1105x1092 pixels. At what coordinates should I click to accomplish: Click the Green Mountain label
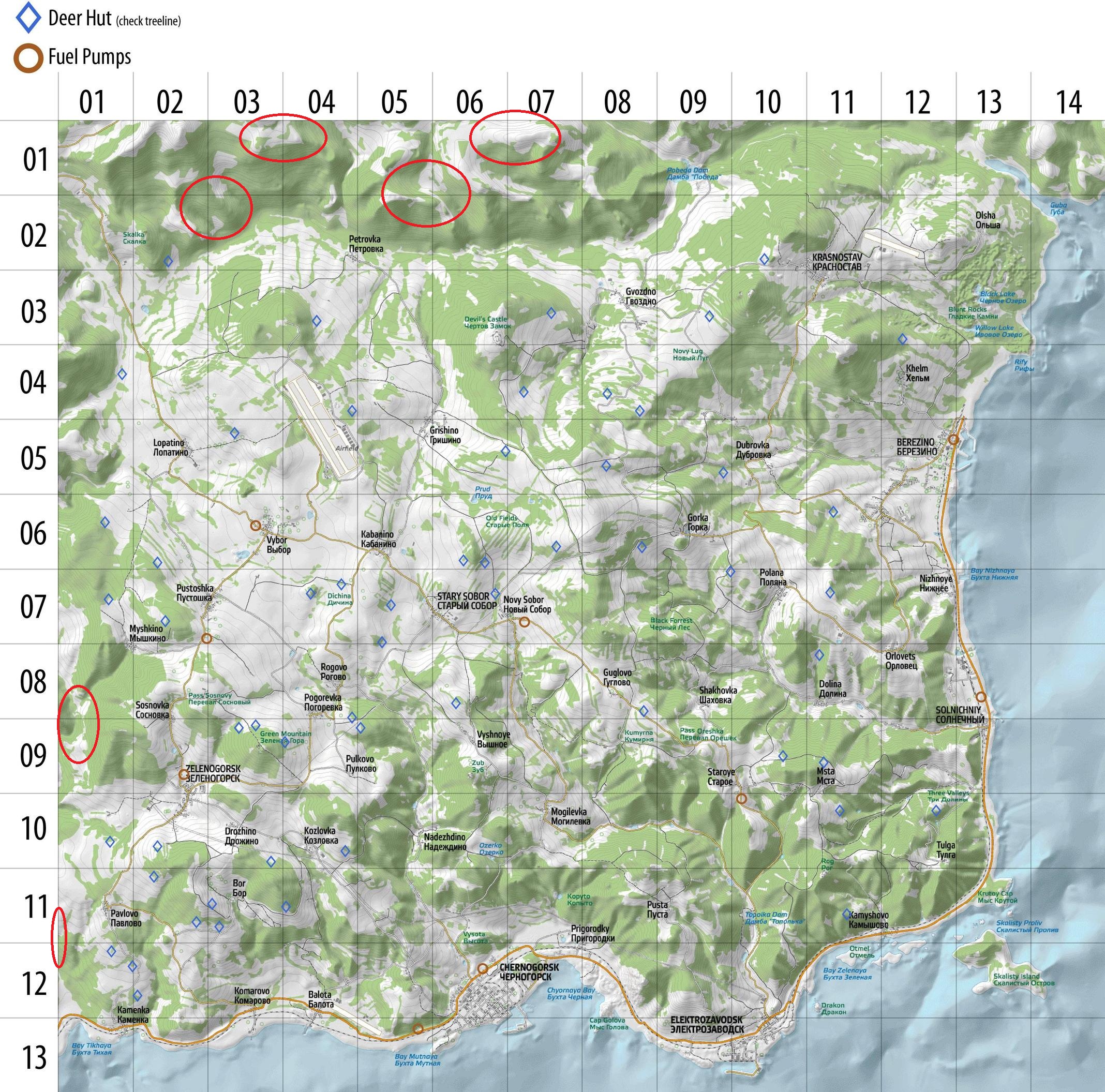(x=286, y=737)
